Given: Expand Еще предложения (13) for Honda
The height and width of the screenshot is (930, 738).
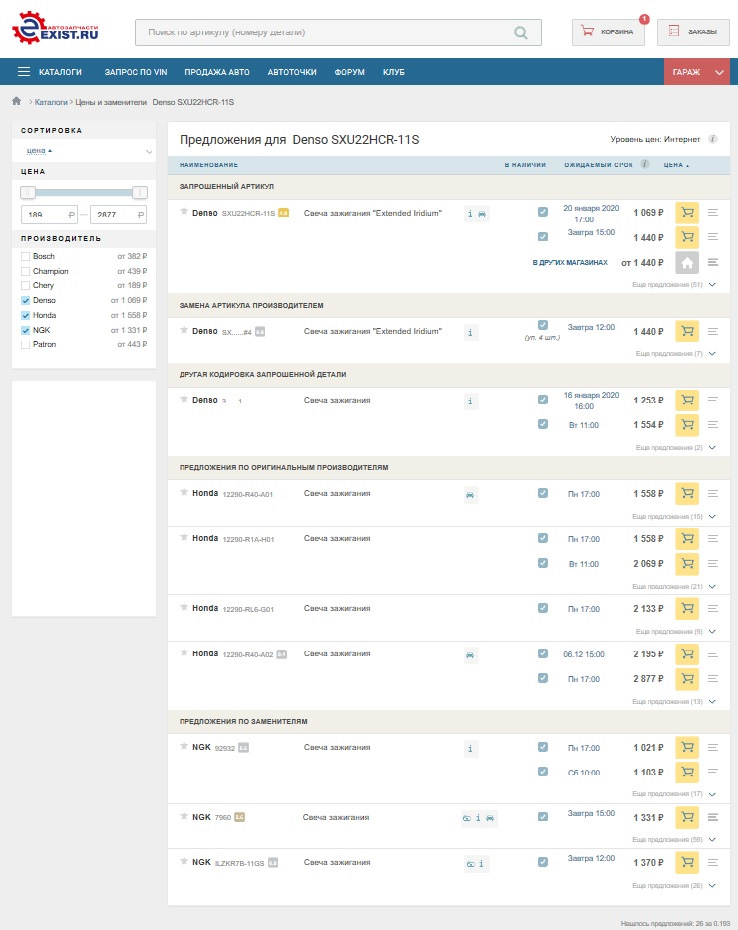Looking at the screenshot, I should point(674,702).
